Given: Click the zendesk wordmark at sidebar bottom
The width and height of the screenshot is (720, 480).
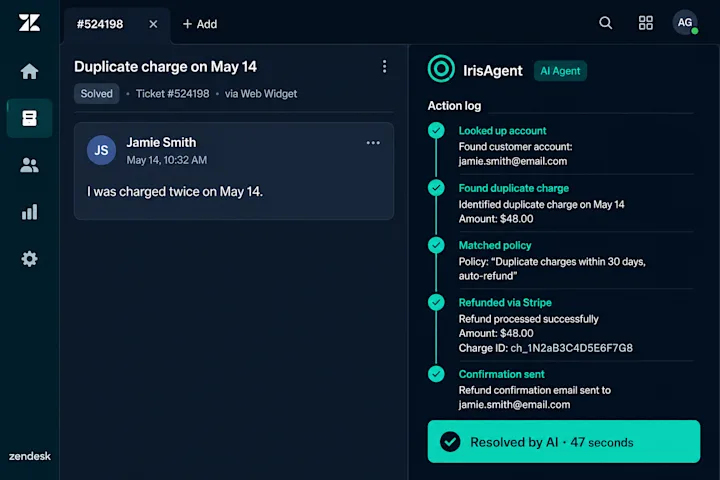Looking at the screenshot, I should click(x=29, y=456).
